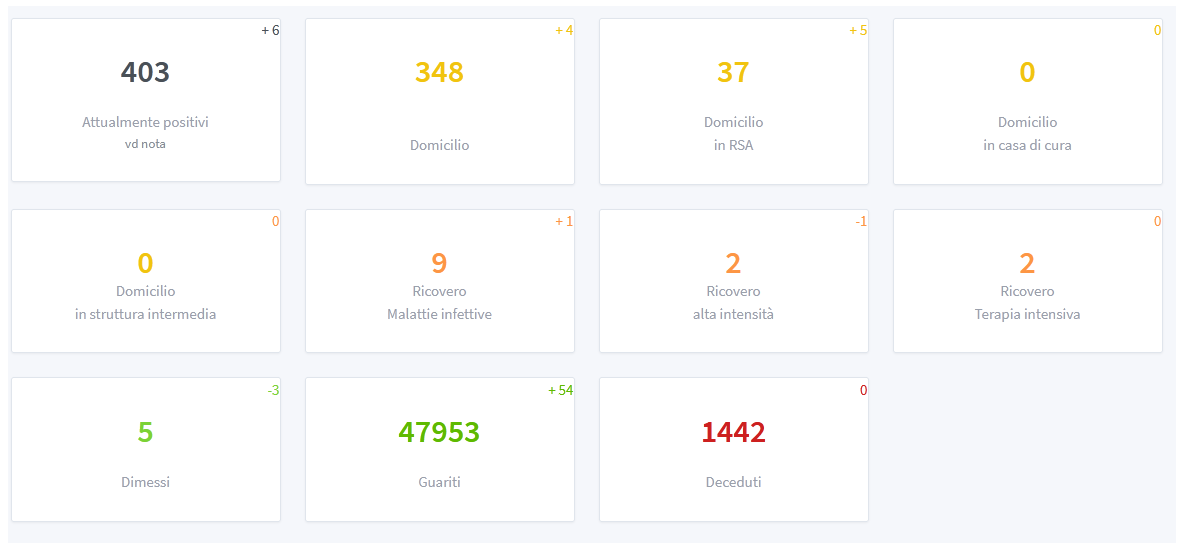The height and width of the screenshot is (553, 1184).
Task: Click the Domicilio in struttura intermedia label
Action: 145,302
